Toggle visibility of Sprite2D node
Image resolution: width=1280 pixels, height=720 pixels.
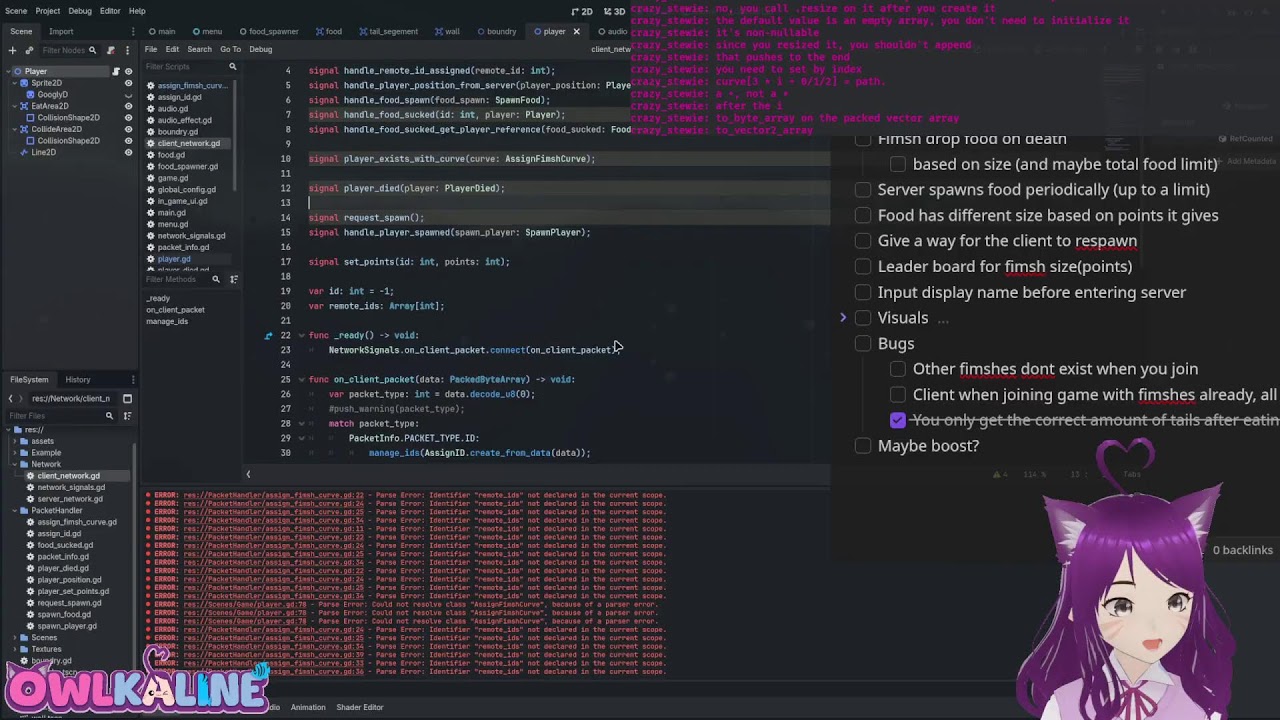[x=128, y=83]
